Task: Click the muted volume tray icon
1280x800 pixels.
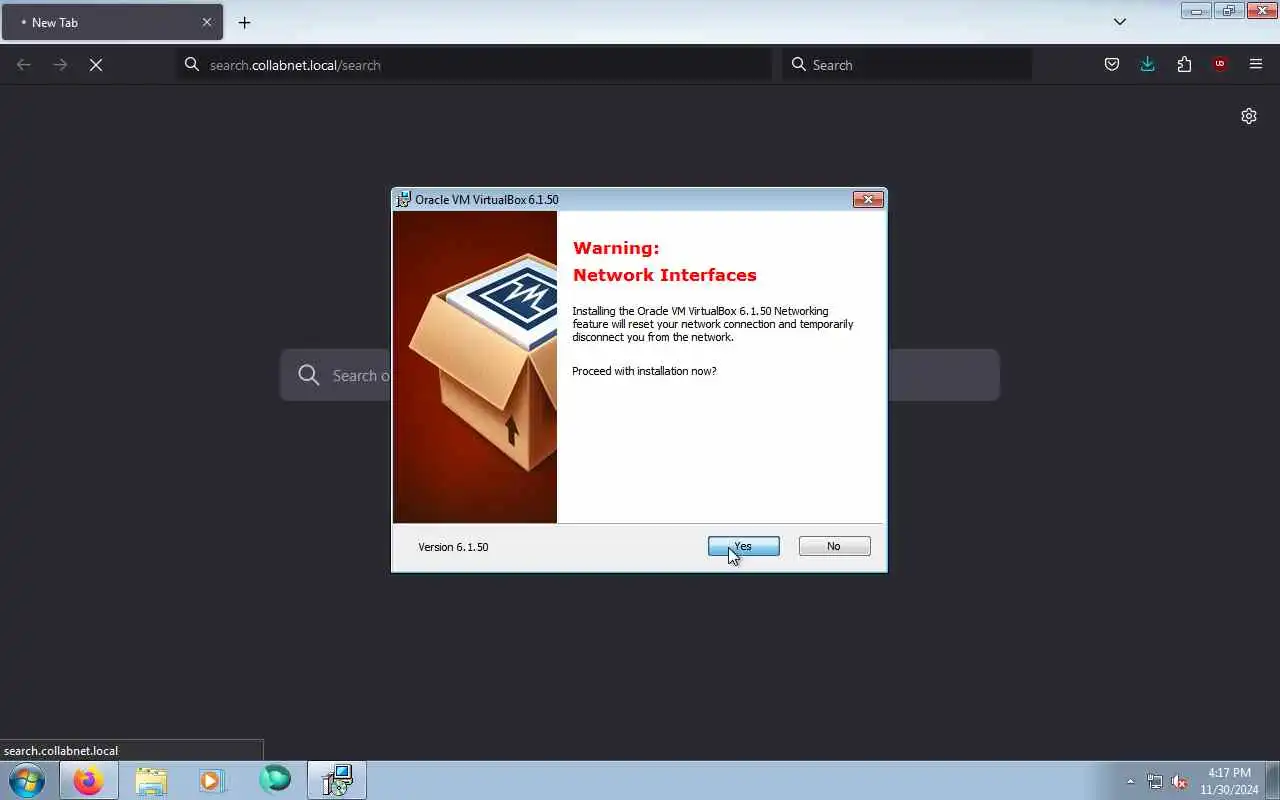Action: [1180, 781]
